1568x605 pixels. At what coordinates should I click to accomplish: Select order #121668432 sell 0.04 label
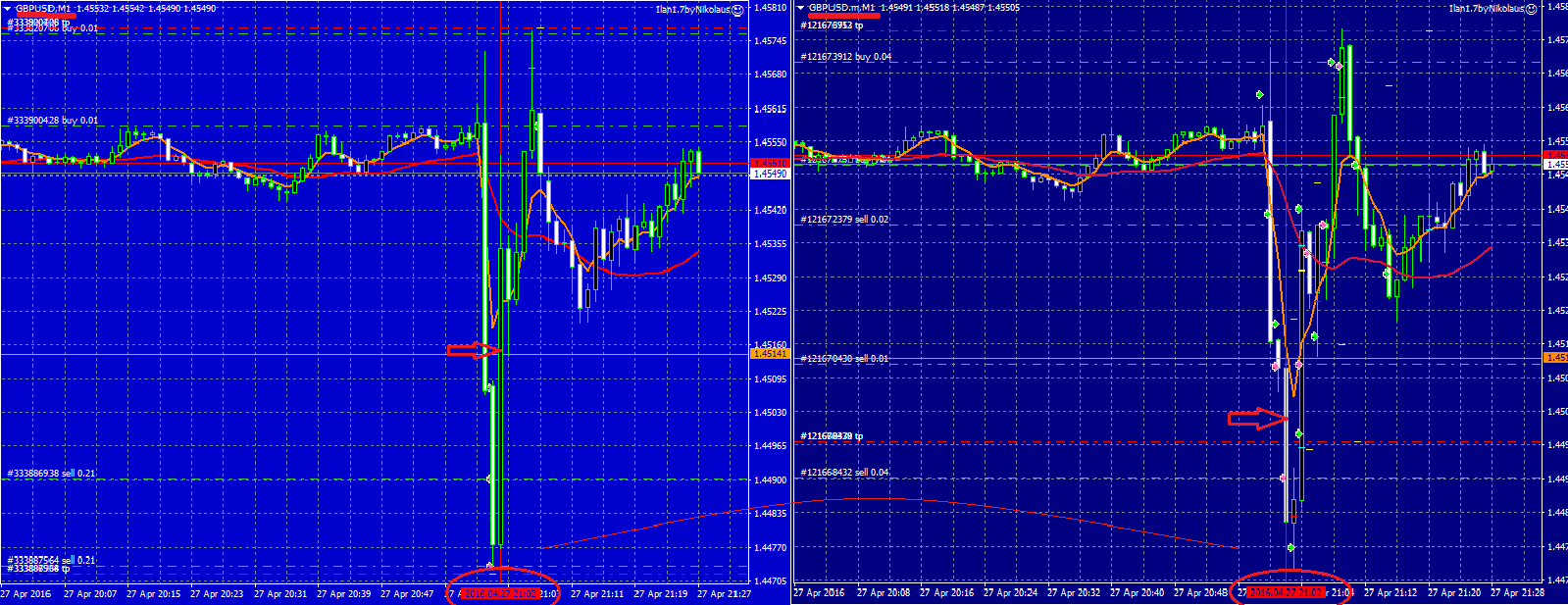click(844, 473)
